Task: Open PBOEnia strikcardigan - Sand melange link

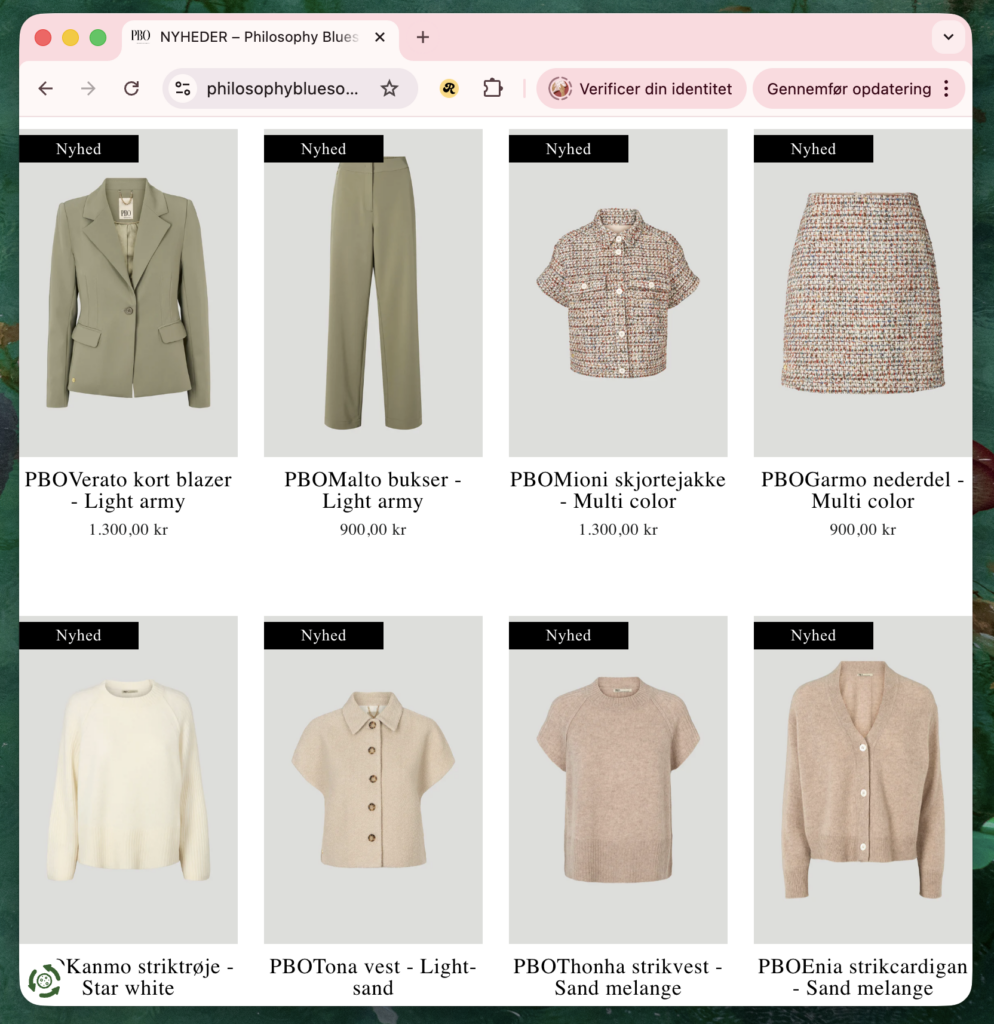Action: tap(863, 977)
